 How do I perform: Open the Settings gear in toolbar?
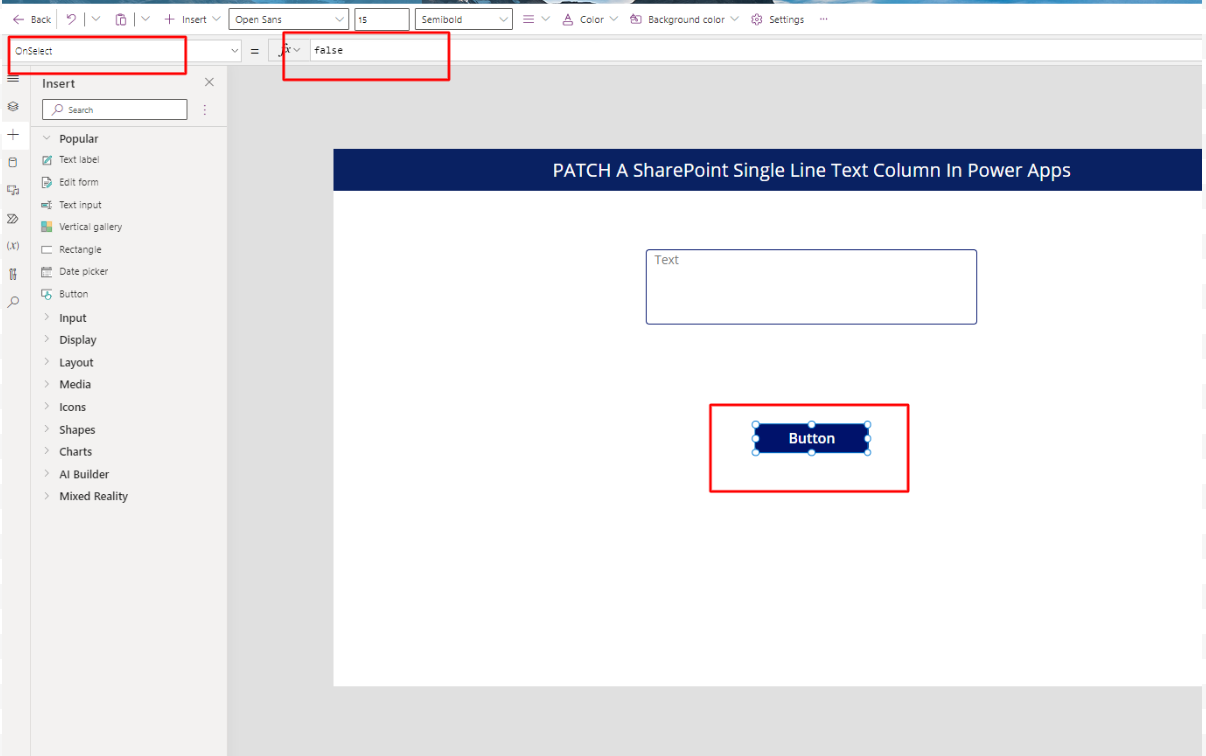[777, 19]
